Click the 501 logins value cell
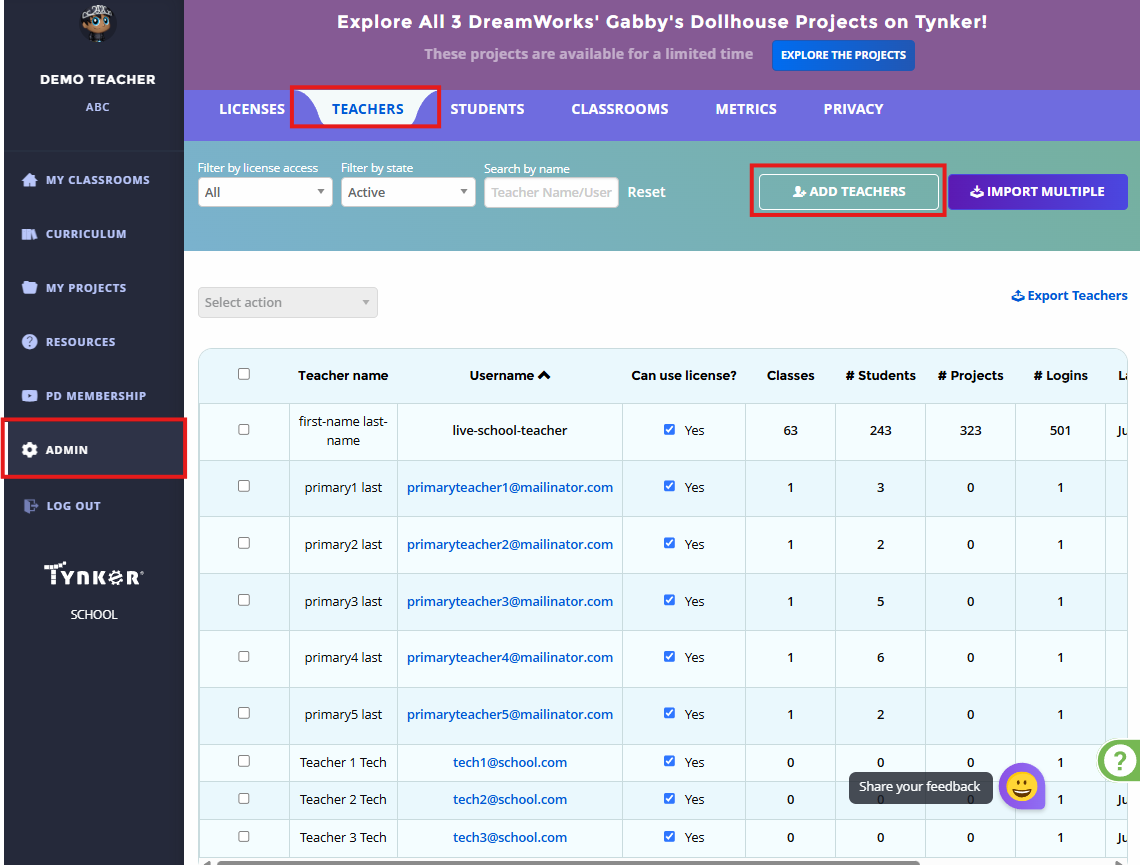This screenshot has height=865, width=1140. 1060,430
